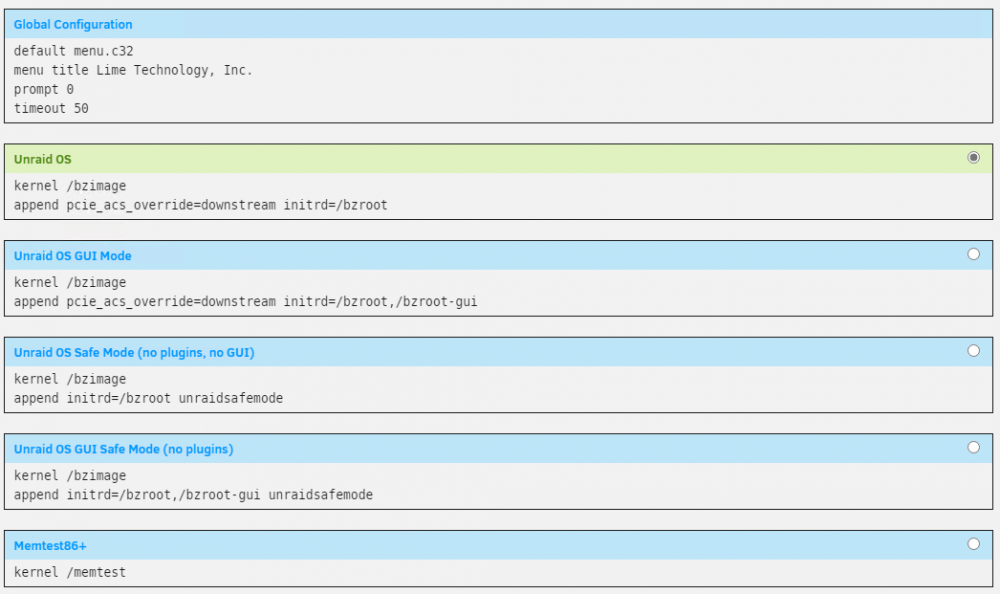Image resolution: width=1000 pixels, height=594 pixels.
Task: Click 'kernel /bzimage' under Unraid OS
Action: 70,186
